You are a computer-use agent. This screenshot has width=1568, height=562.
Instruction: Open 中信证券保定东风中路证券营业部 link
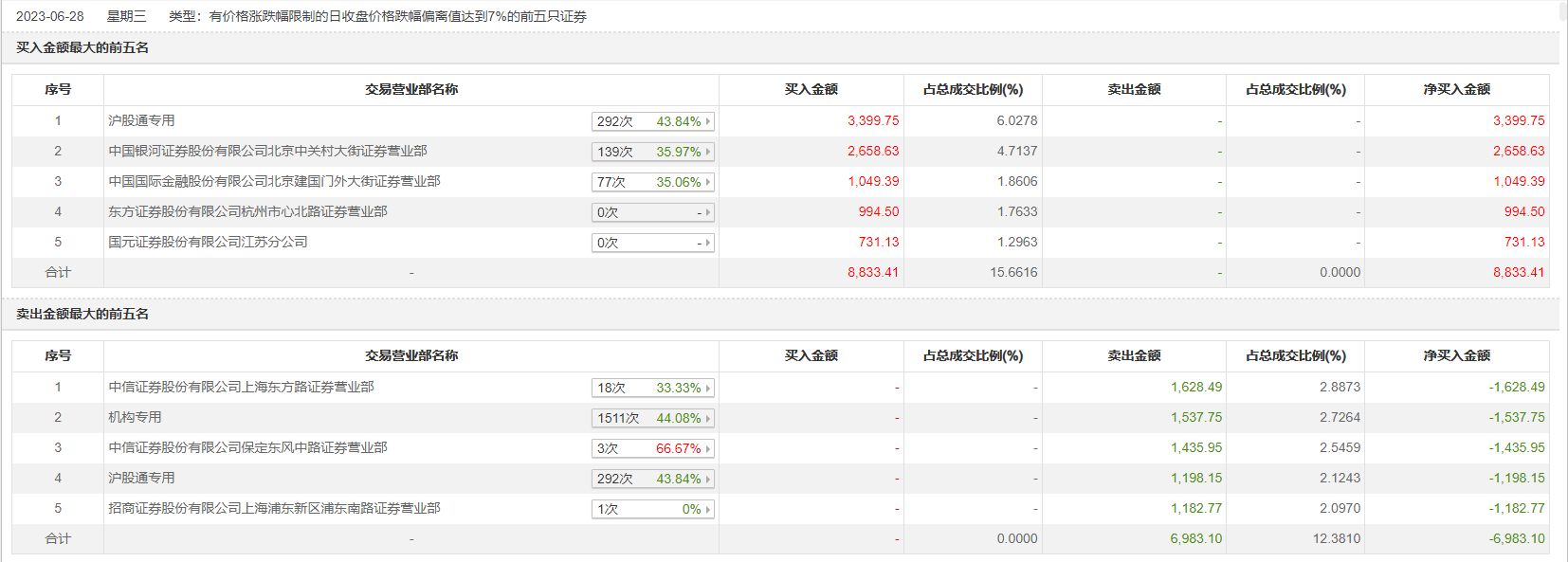tap(247, 448)
